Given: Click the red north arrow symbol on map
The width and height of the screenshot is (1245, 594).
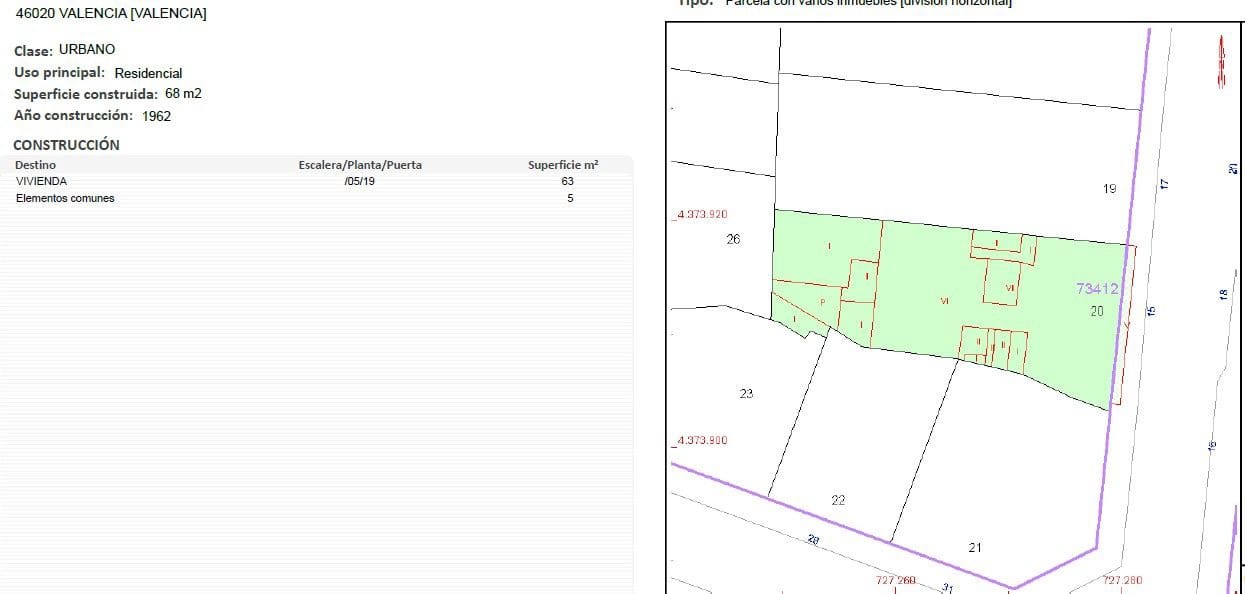Looking at the screenshot, I should point(1221,62).
